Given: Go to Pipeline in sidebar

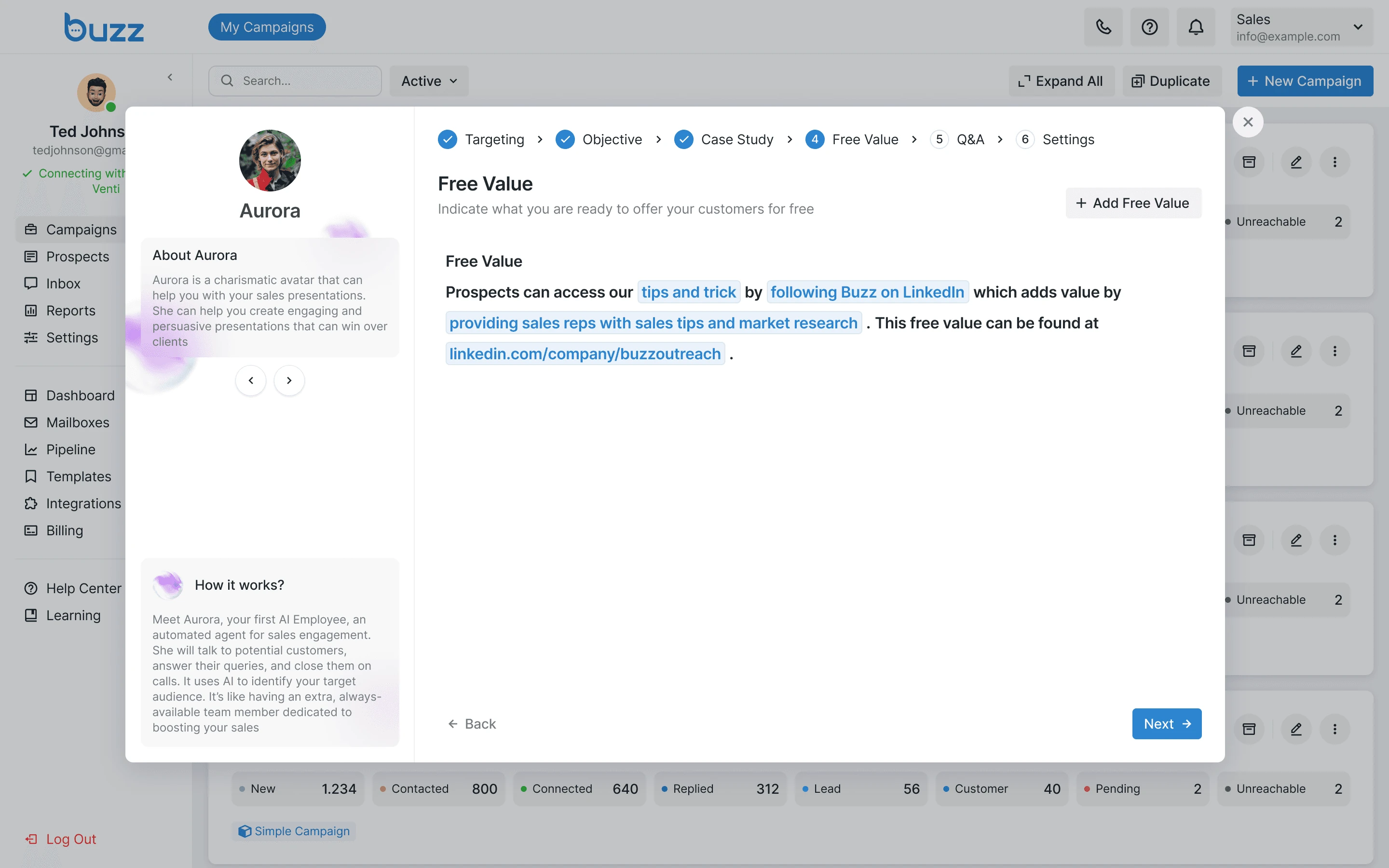Looking at the screenshot, I should coord(60,449).
